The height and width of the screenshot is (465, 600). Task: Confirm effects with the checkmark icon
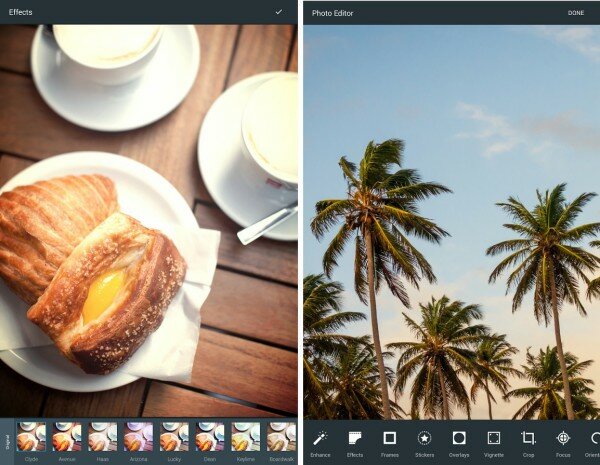click(279, 12)
